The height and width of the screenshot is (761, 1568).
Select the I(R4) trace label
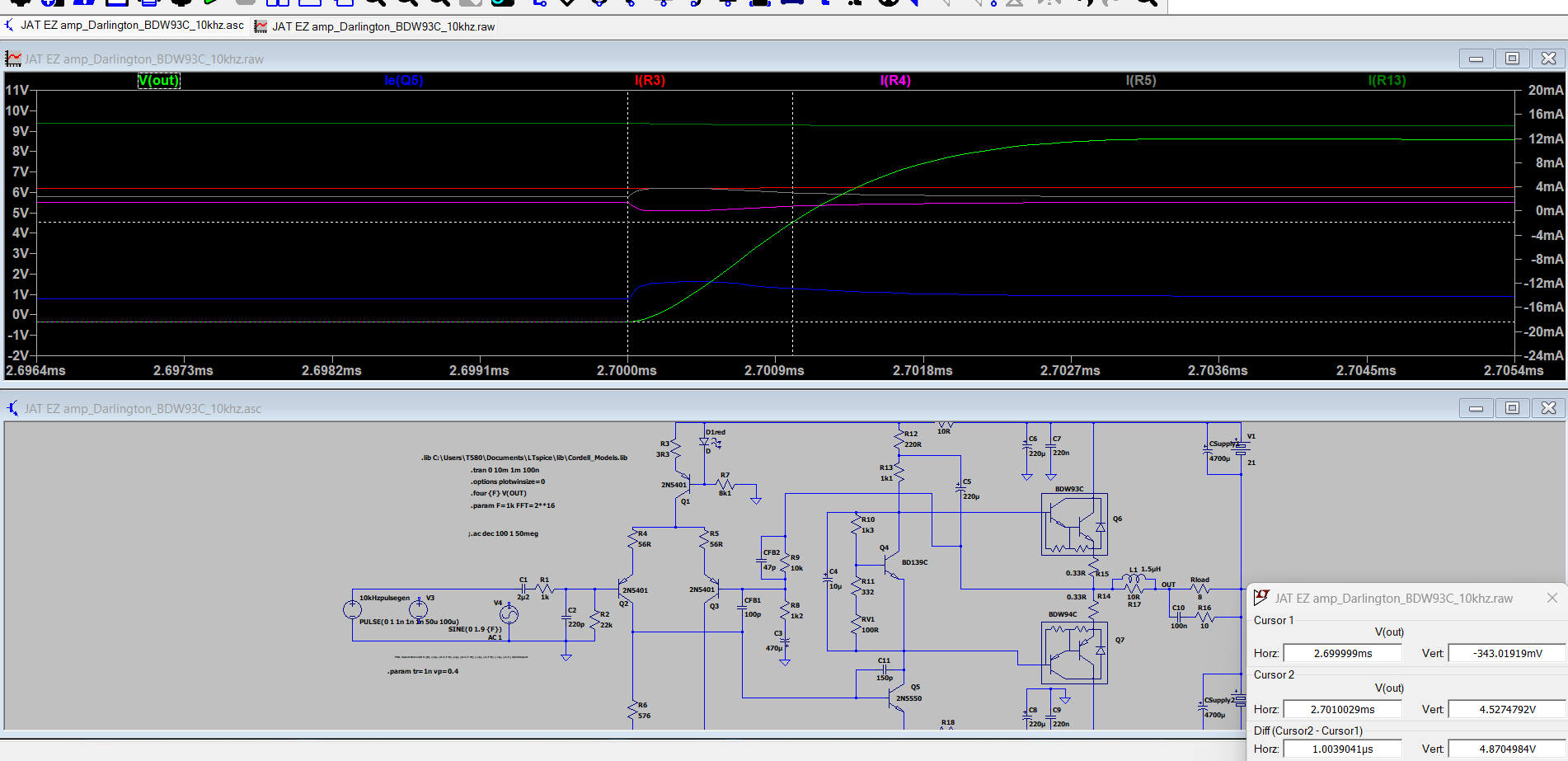895,80
